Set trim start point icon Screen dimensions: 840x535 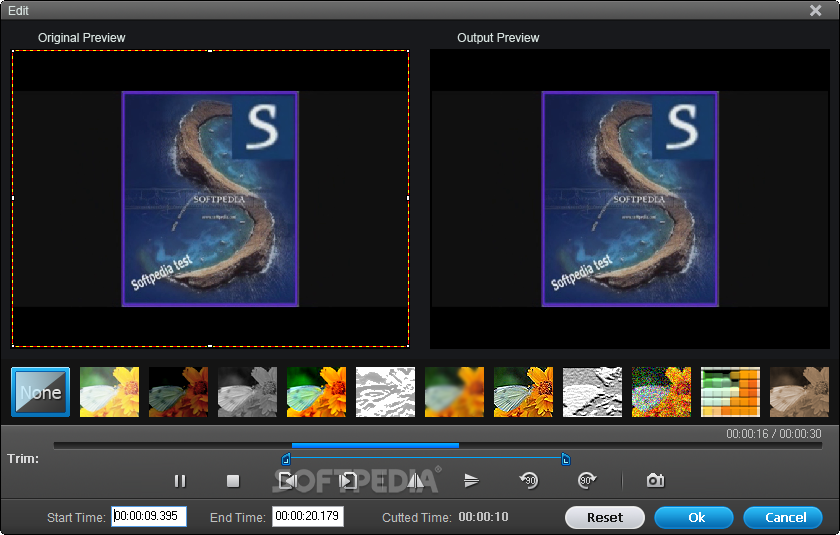(288, 481)
